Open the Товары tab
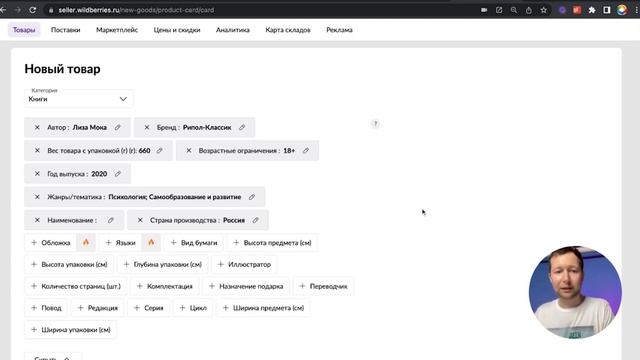640x360 pixels. point(24,30)
